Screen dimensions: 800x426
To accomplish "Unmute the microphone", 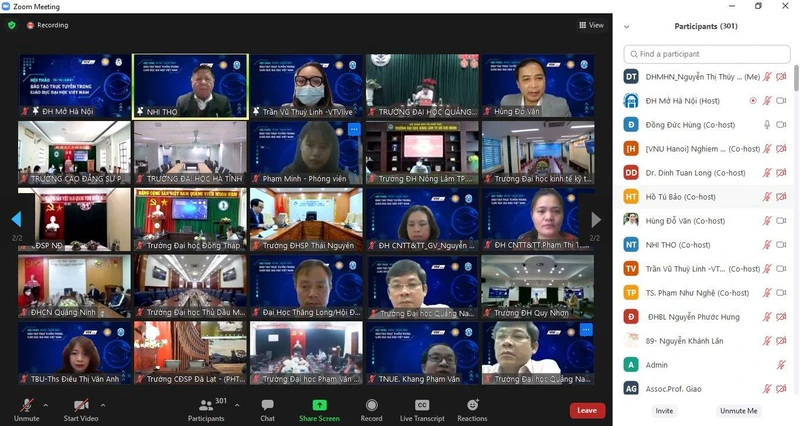I will pos(27,410).
